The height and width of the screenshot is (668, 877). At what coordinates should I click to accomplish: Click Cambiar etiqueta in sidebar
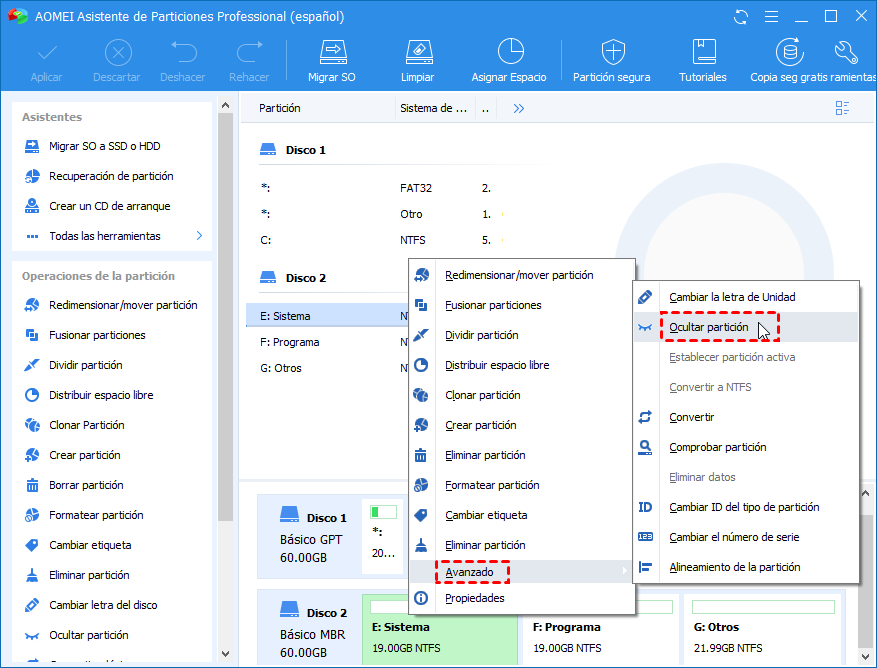click(x=90, y=545)
